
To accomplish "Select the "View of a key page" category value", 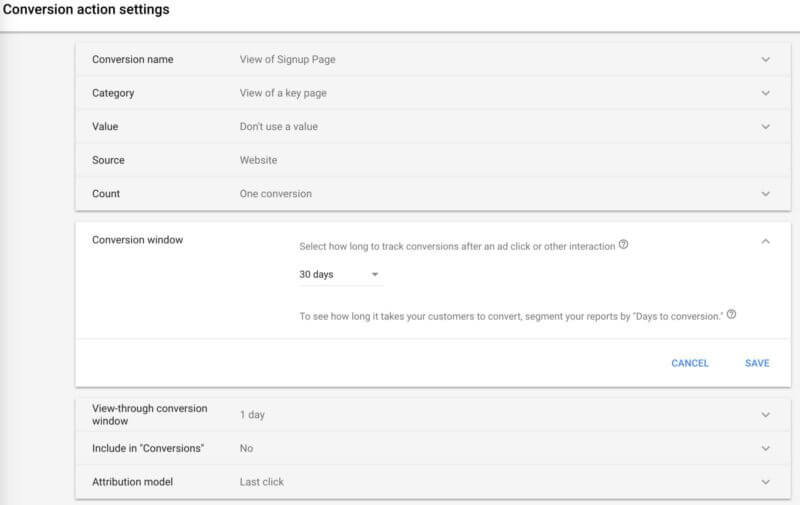I will 283,93.
